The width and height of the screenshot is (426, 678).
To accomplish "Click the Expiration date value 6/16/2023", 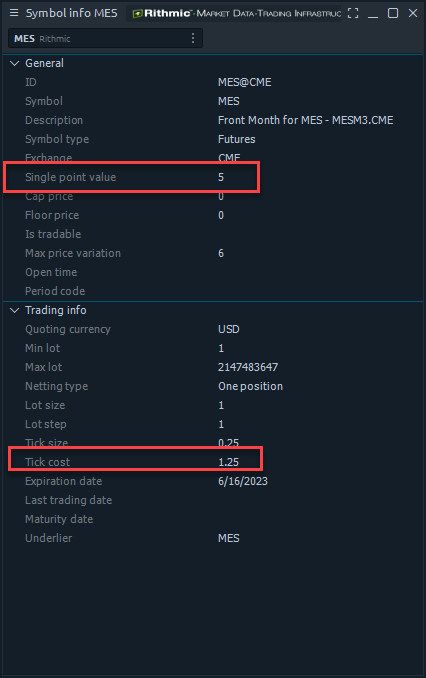I will [243, 481].
